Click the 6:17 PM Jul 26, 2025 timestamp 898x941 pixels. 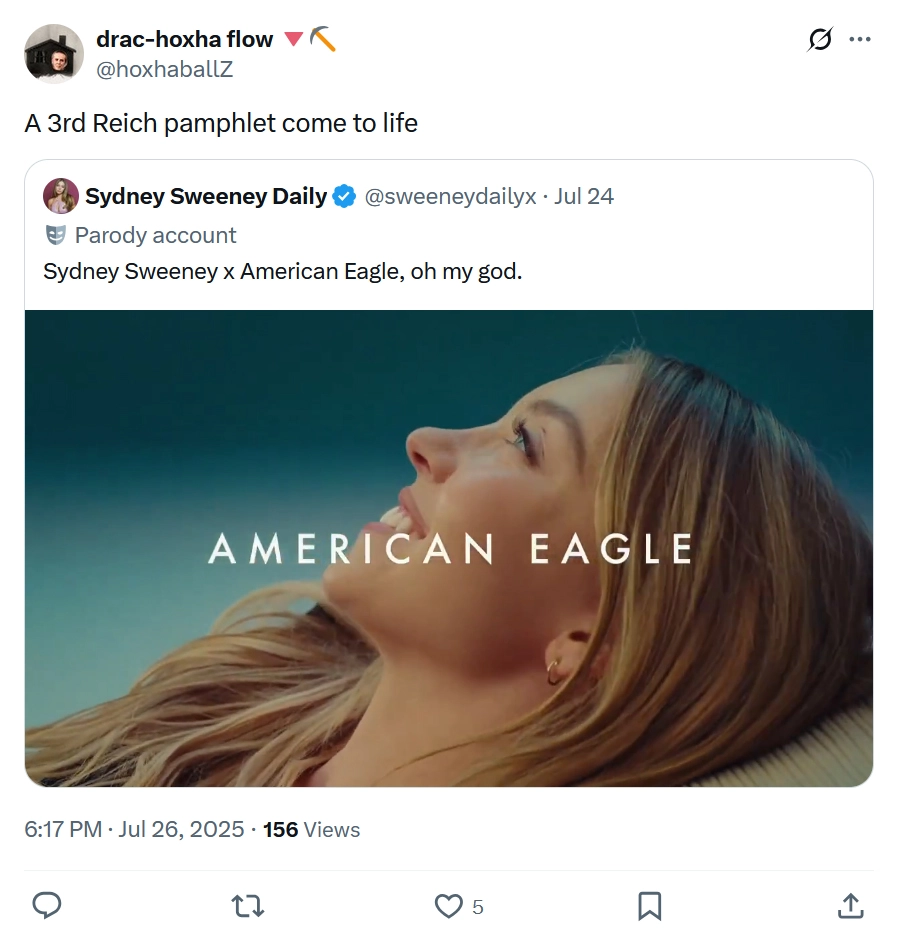[134, 829]
